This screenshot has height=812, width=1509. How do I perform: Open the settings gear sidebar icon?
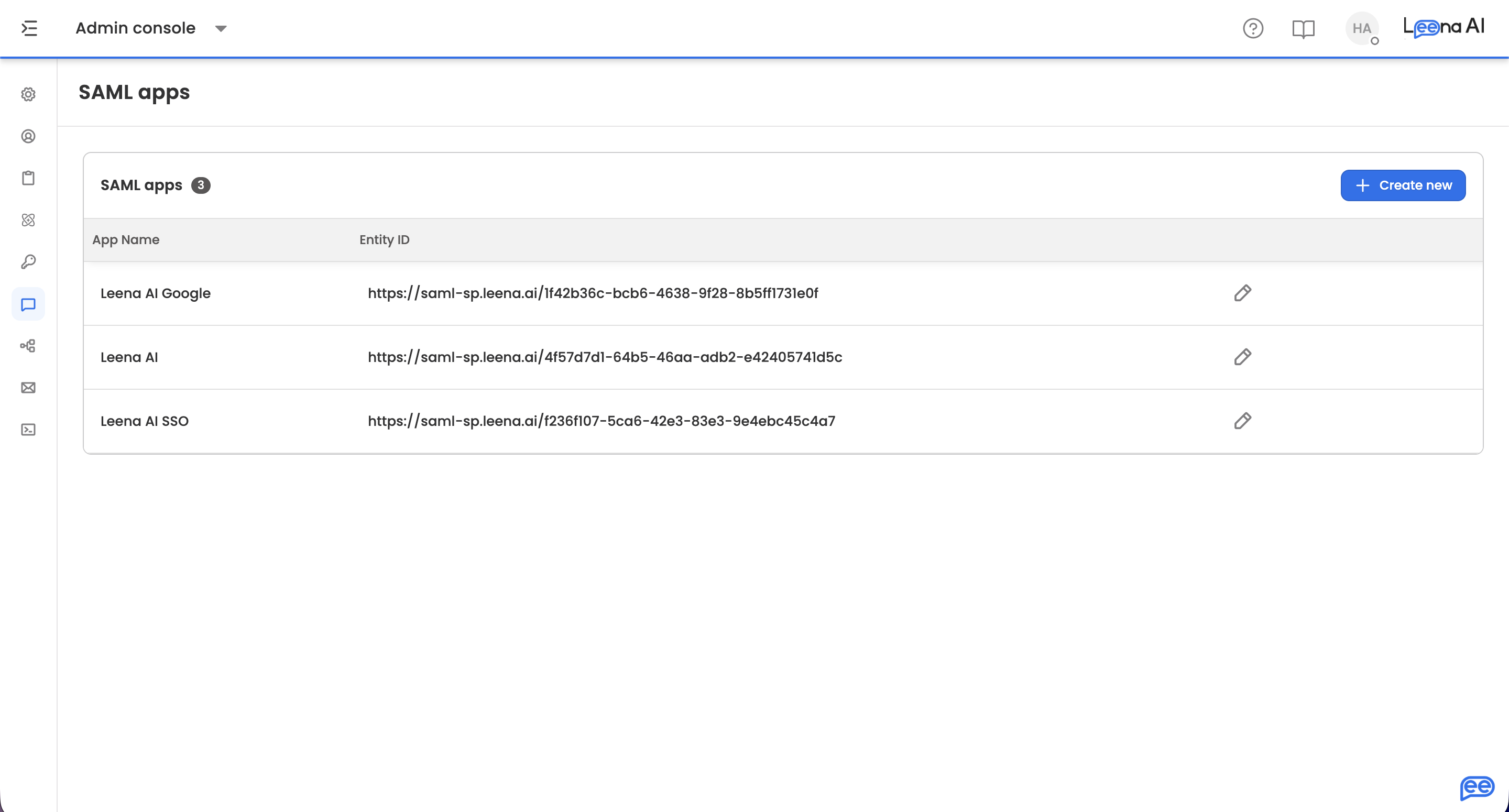28,94
